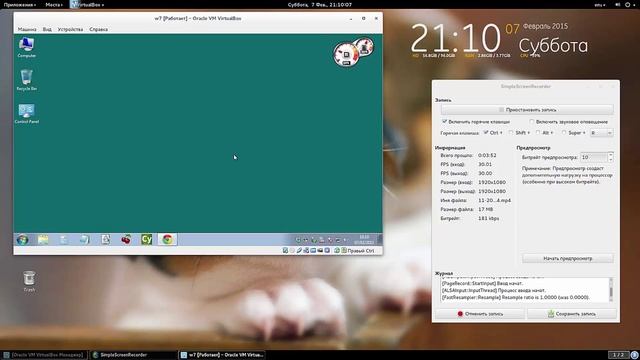Click the file size value 17 MB
Viewport: 640px width, 360px height.
click(x=486, y=209)
